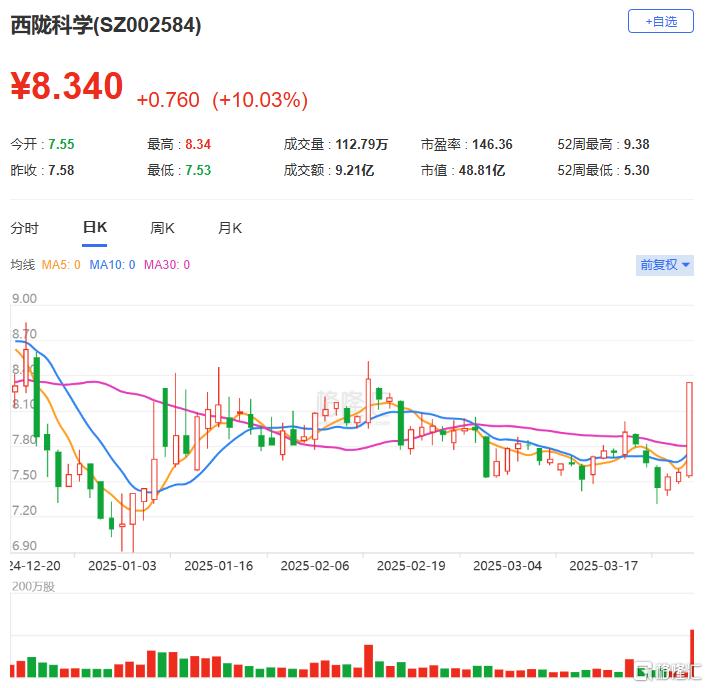Image resolution: width=708 pixels, height=688 pixels.
Task: Switch to the 分时 intraday tab
Action: point(25,228)
